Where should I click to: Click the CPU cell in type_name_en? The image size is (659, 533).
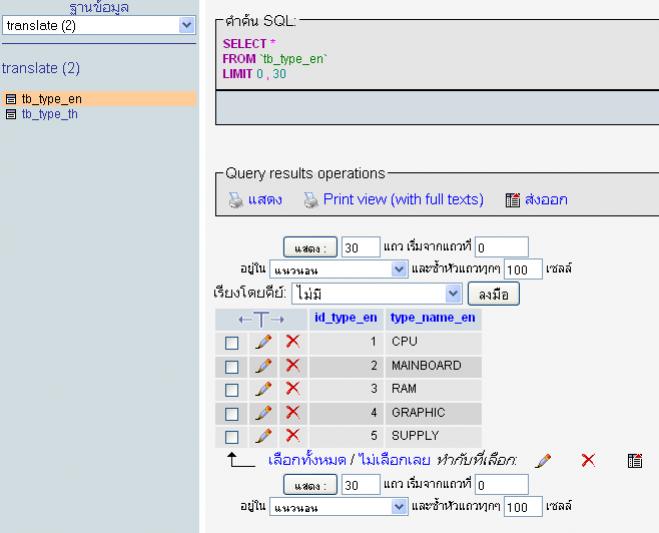433,342
